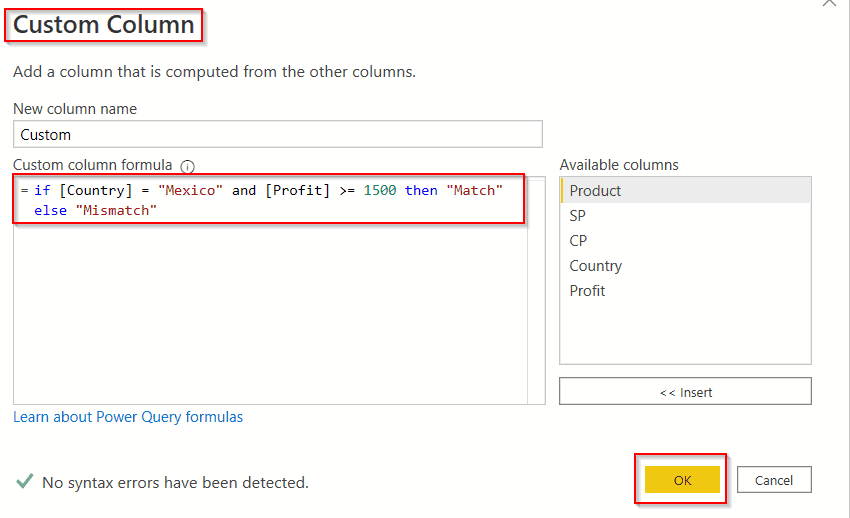Click the 1500 value in the formula

[379, 190]
